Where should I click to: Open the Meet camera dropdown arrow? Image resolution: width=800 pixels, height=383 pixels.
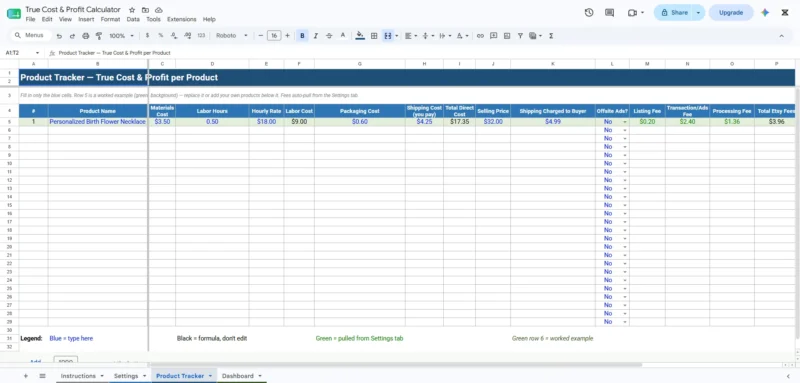(x=642, y=13)
